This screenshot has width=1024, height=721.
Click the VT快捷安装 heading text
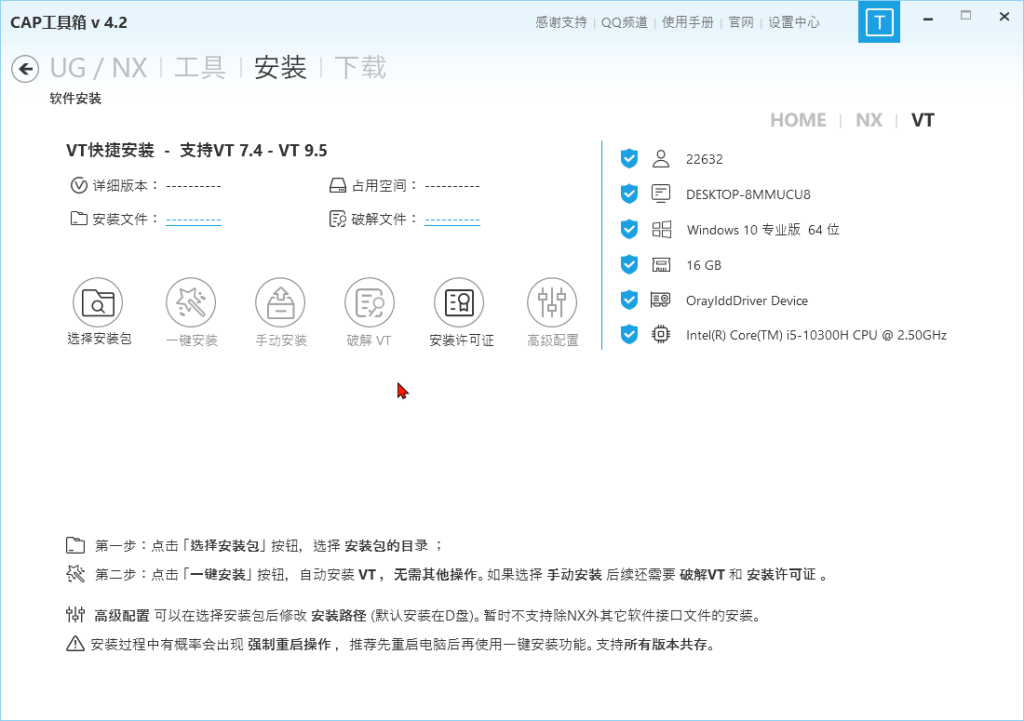[197, 151]
